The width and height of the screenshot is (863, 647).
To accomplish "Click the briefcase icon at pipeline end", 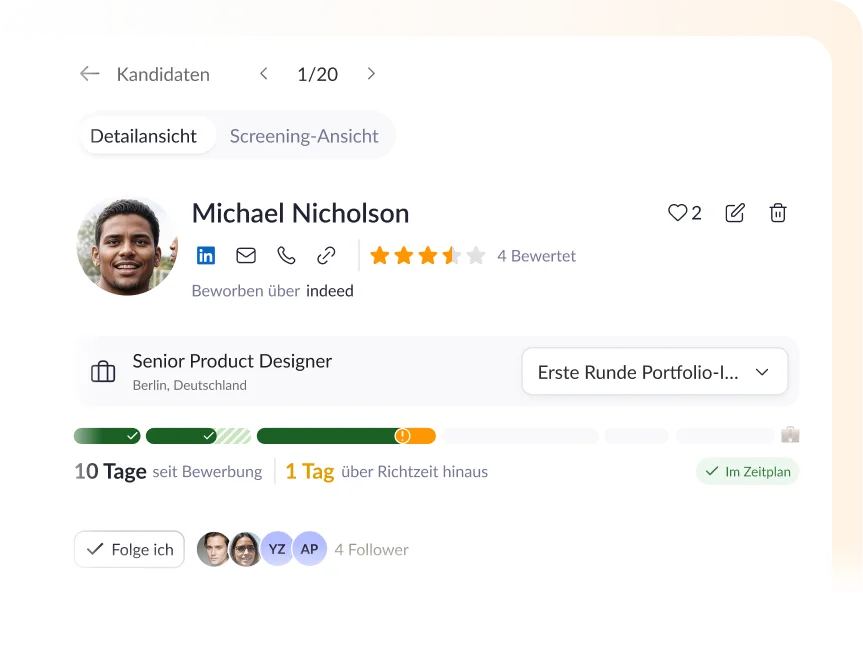I will pyautogui.click(x=790, y=435).
